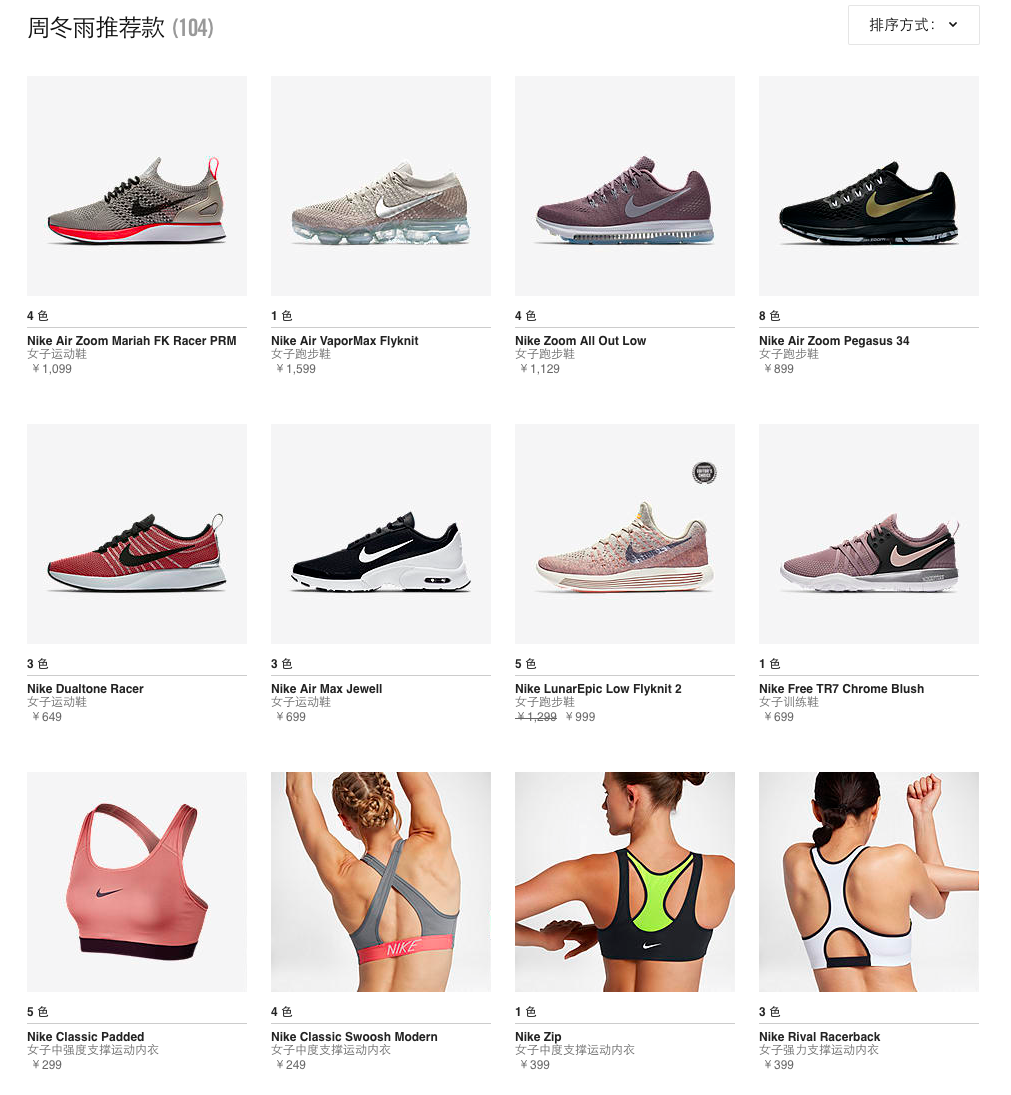The width and height of the screenshot is (1011, 1095).
Task: Click the chevron arrow in the sort box
Action: click(x=953, y=25)
